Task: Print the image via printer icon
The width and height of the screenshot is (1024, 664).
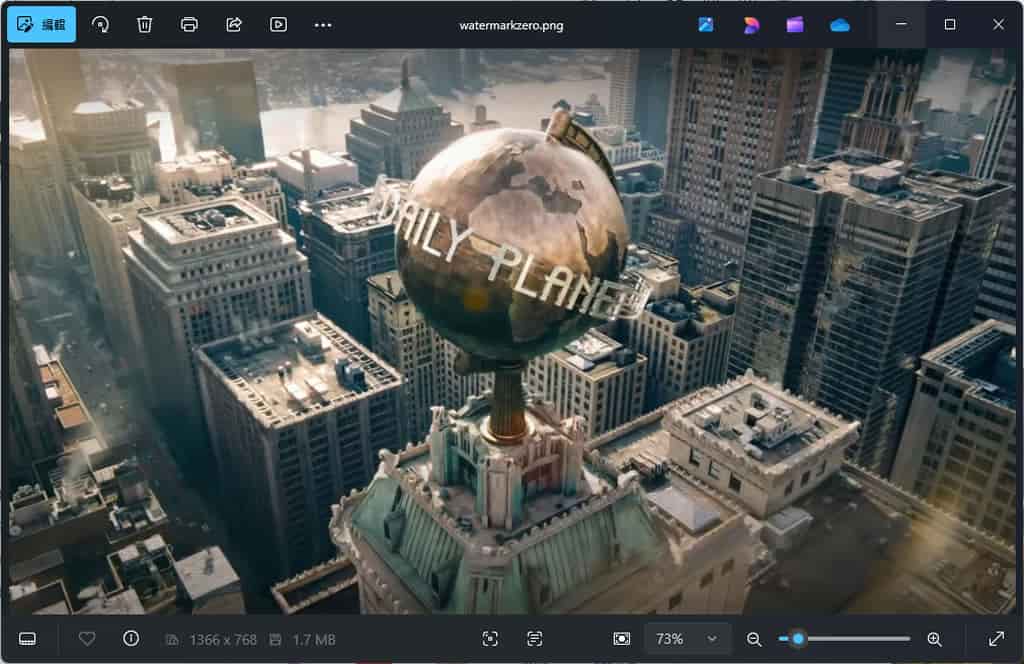Action: point(189,25)
